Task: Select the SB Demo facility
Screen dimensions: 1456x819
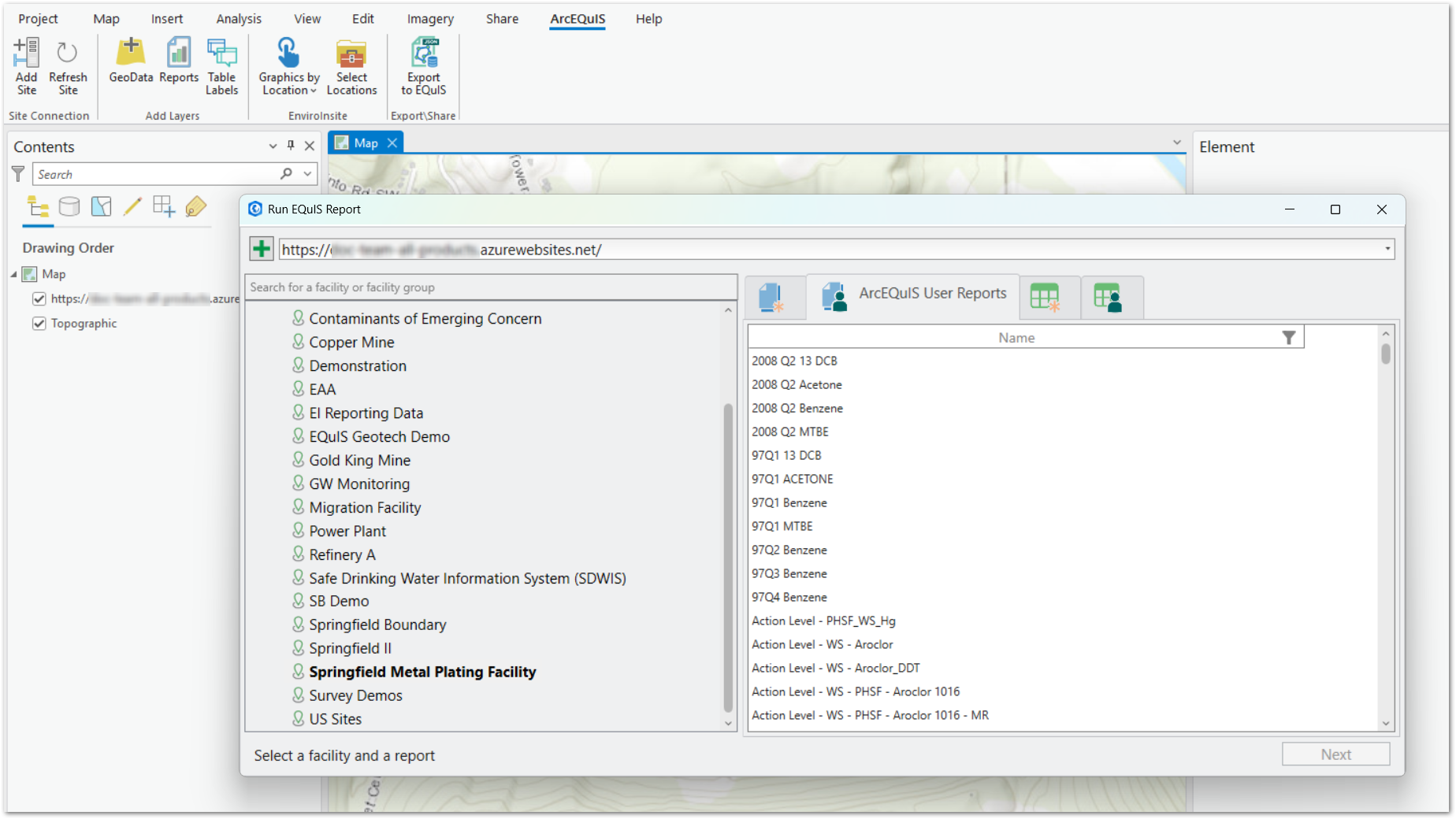Action: (x=339, y=601)
